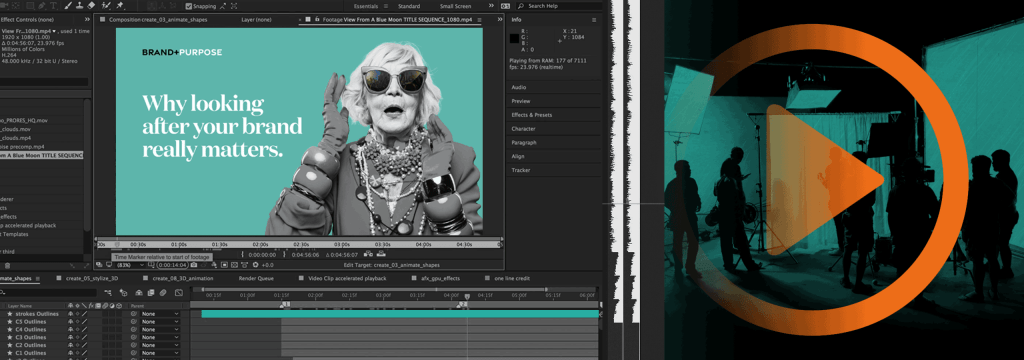
Task: Select the Eraser tool
Action: click(x=91, y=6)
